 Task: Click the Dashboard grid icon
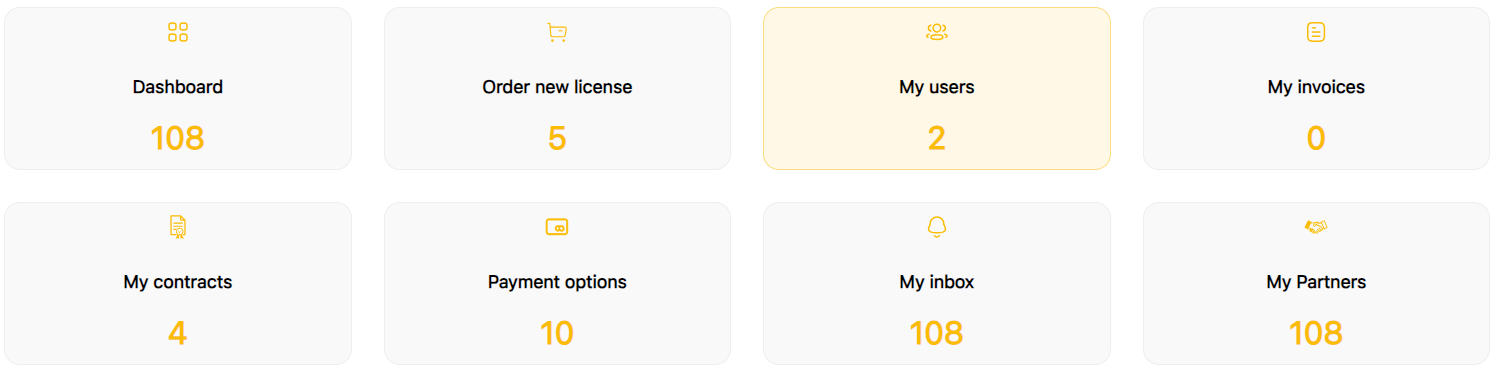pos(178,32)
